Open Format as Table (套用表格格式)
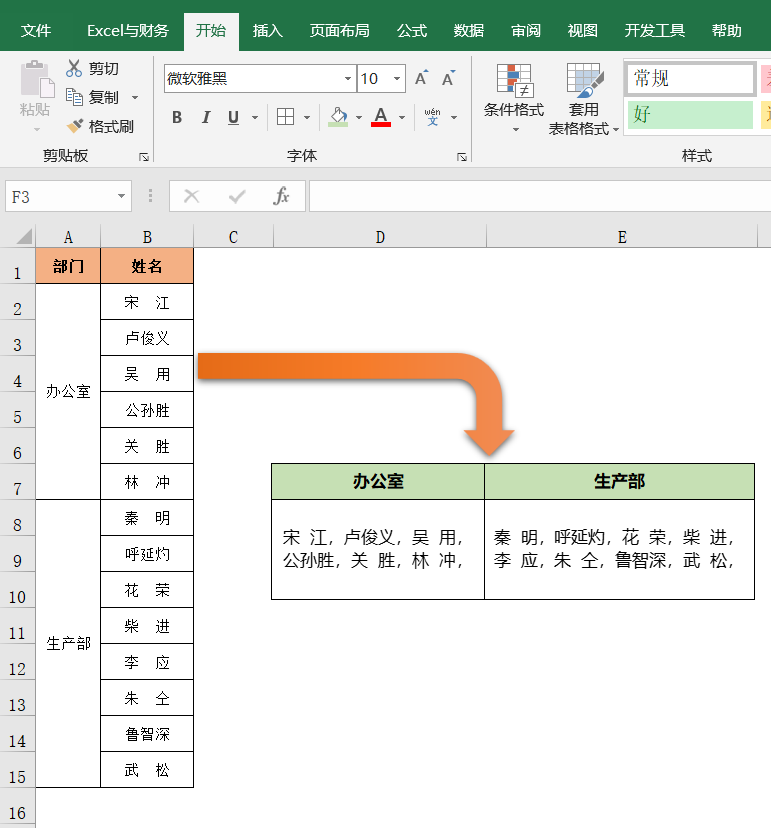 coord(583,99)
